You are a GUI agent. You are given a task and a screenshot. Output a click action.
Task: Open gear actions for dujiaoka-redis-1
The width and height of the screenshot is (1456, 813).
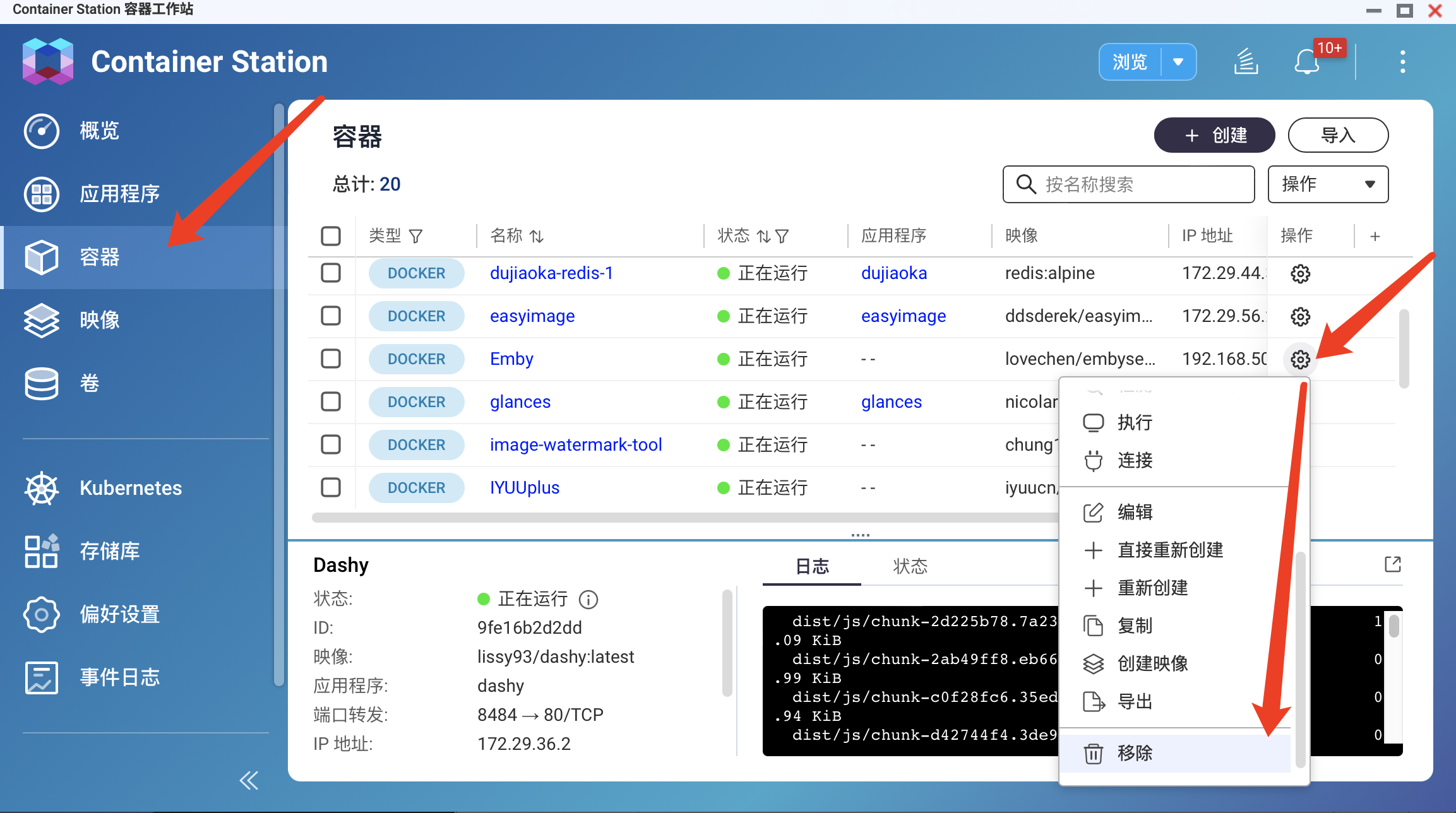pyautogui.click(x=1300, y=273)
